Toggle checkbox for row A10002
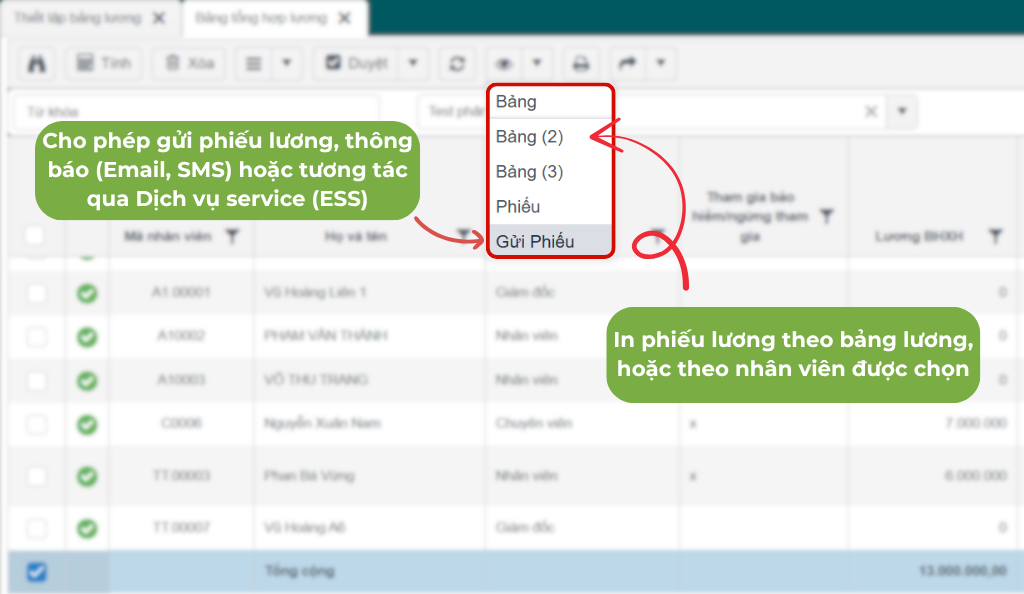This screenshot has height=594, width=1024. [x=37, y=337]
